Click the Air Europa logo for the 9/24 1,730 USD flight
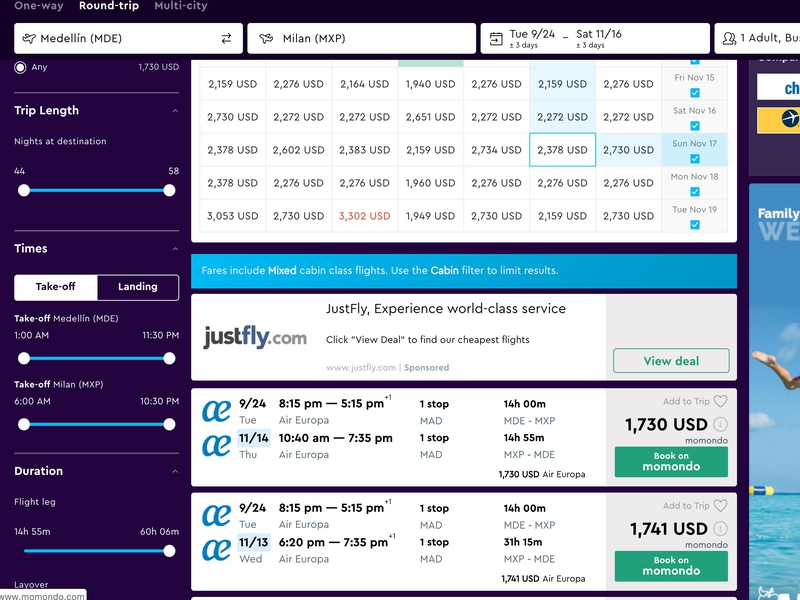 (x=216, y=411)
